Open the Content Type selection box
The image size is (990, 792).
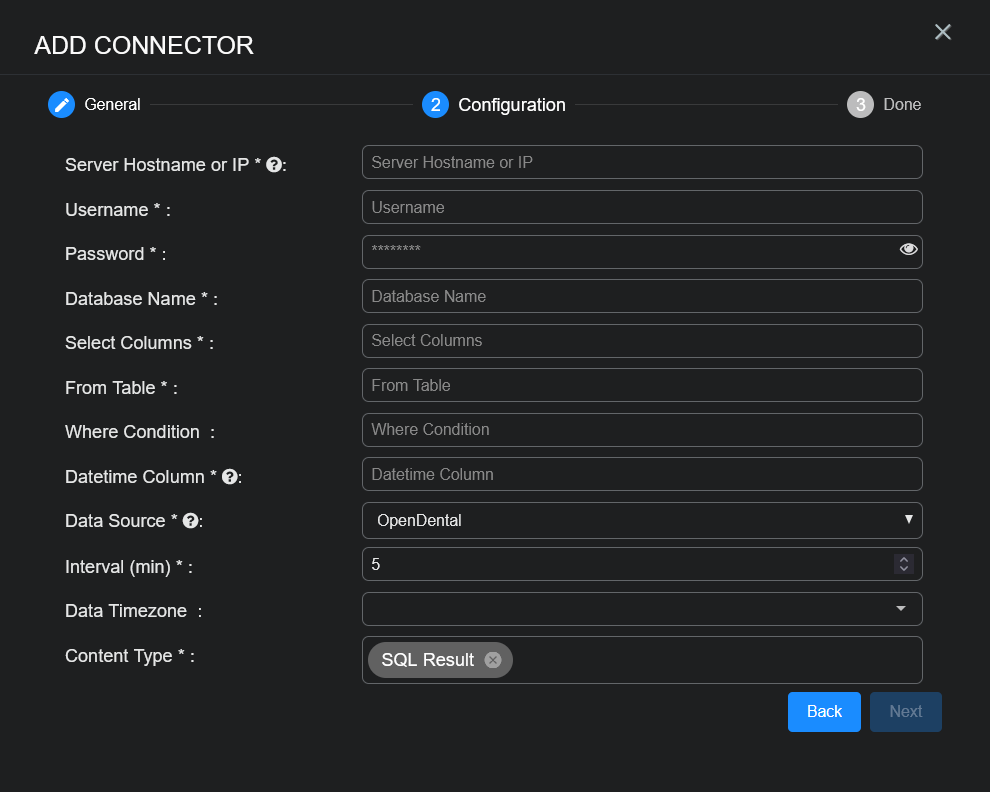(715, 660)
